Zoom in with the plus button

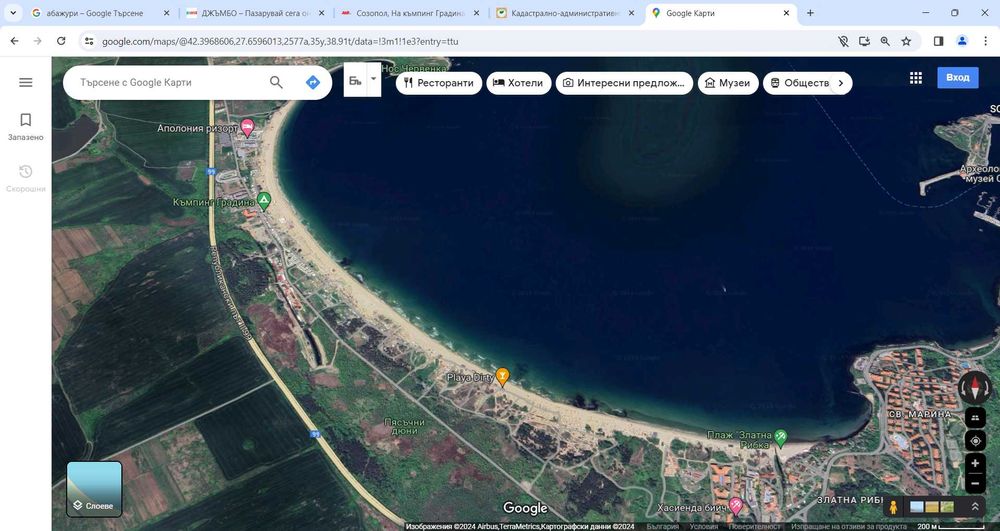pyautogui.click(x=975, y=463)
